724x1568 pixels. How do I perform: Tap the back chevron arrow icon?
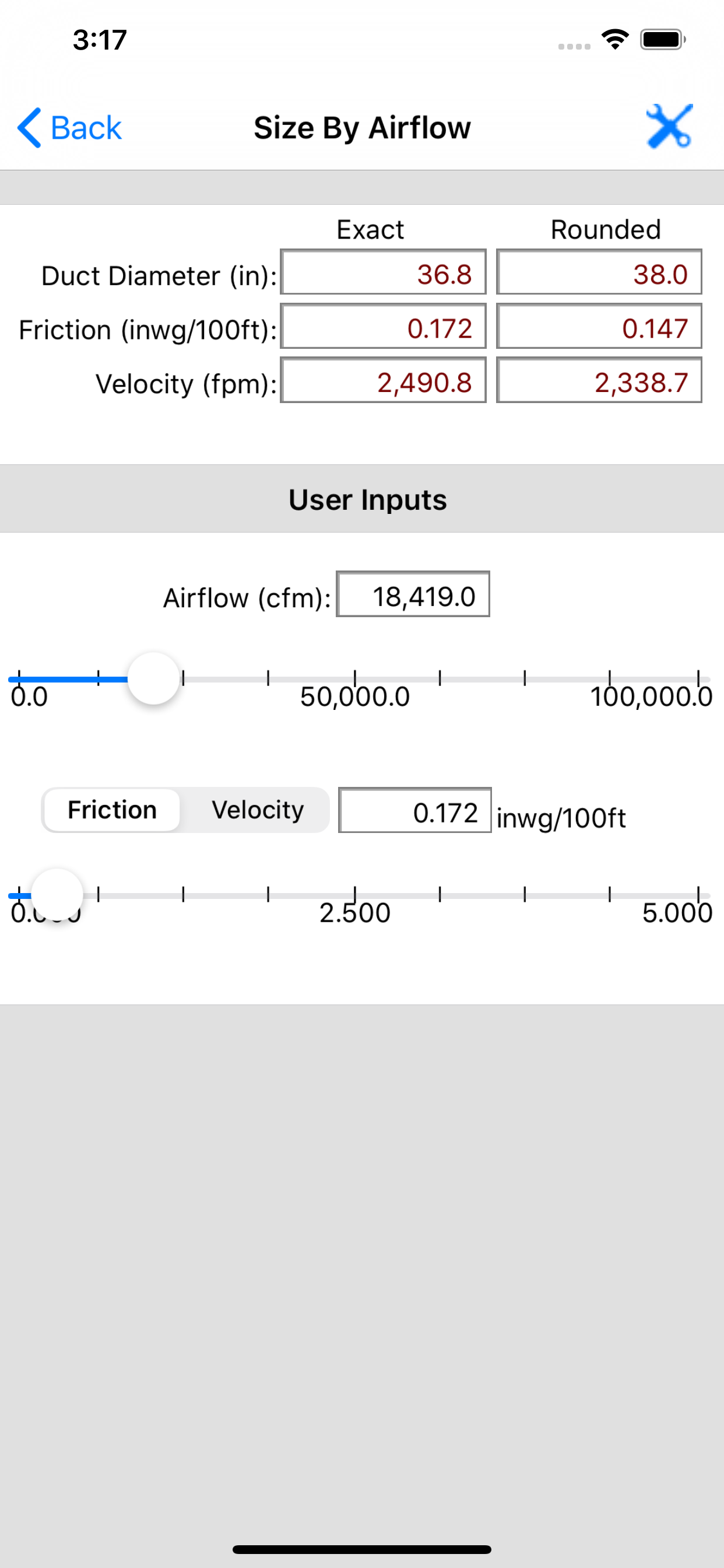(29, 128)
